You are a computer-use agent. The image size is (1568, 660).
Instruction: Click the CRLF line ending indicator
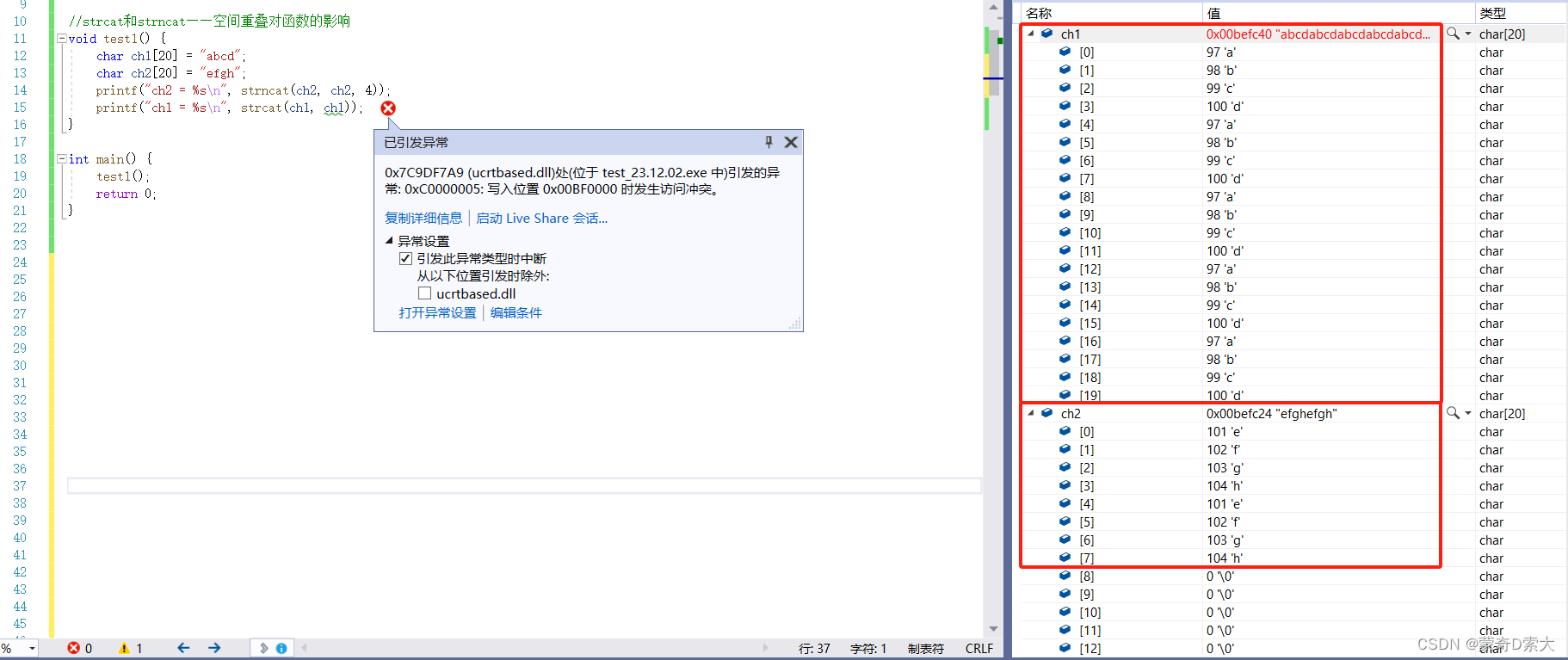979,649
